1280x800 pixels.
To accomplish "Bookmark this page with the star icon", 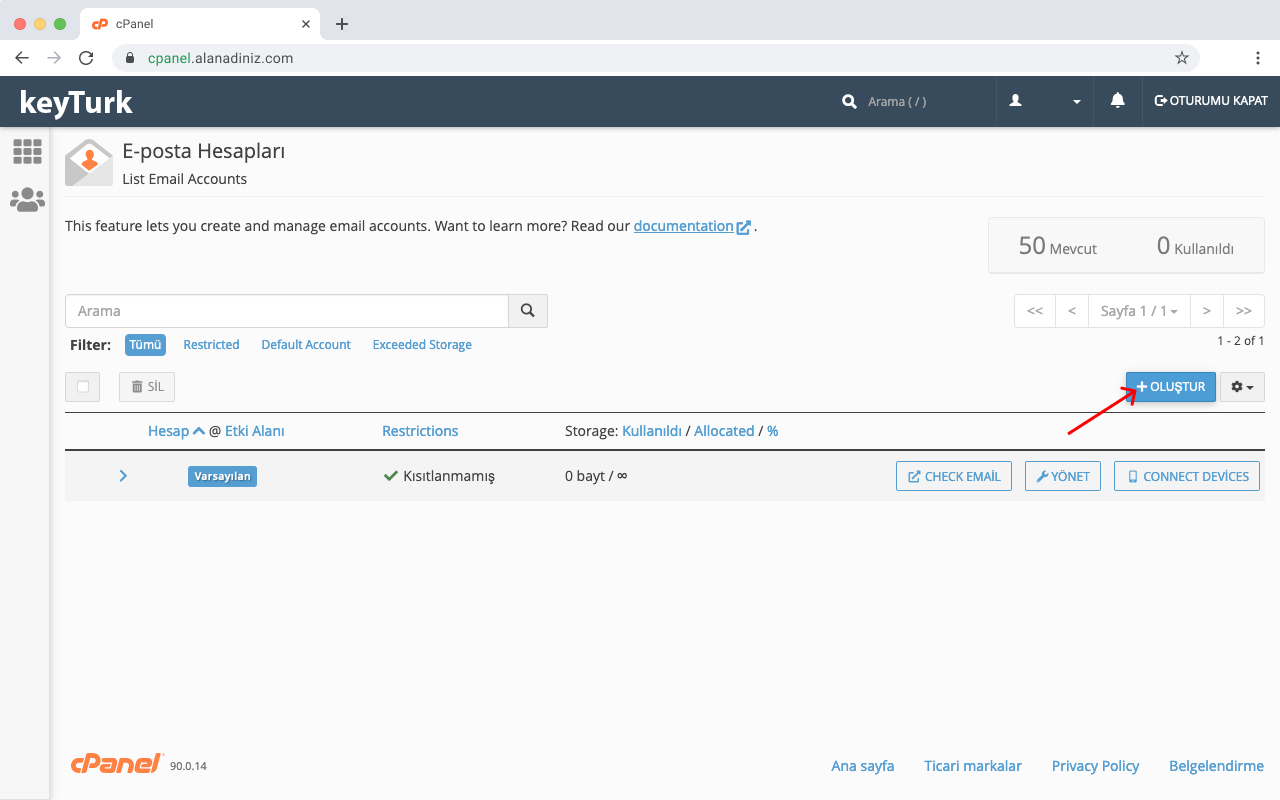I will (1181, 58).
